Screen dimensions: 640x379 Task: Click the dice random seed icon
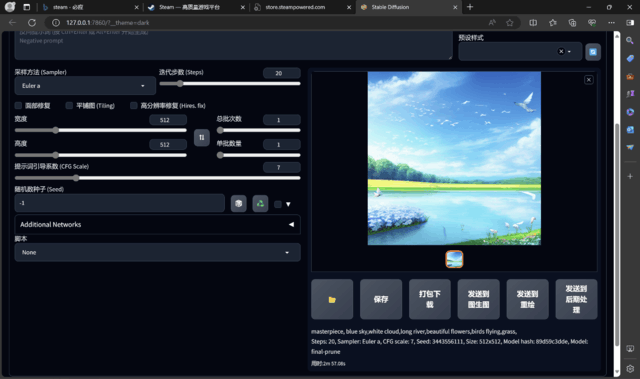pyautogui.click(x=238, y=203)
